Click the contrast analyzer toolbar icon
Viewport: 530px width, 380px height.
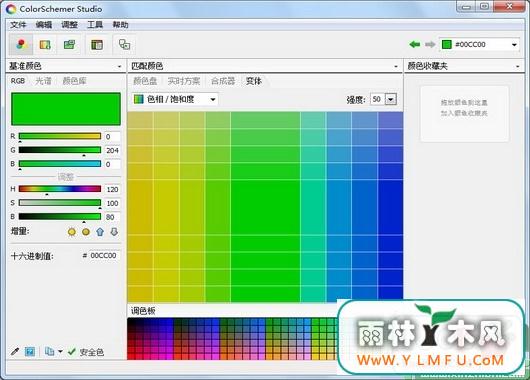pyautogui.click(x=124, y=45)
